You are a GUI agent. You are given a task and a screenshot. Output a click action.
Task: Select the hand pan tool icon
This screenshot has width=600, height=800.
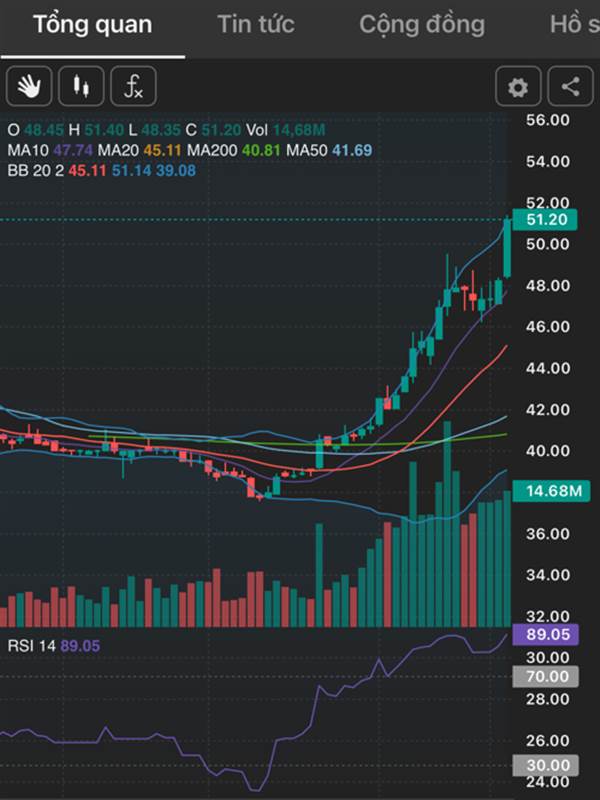(29, 86)
